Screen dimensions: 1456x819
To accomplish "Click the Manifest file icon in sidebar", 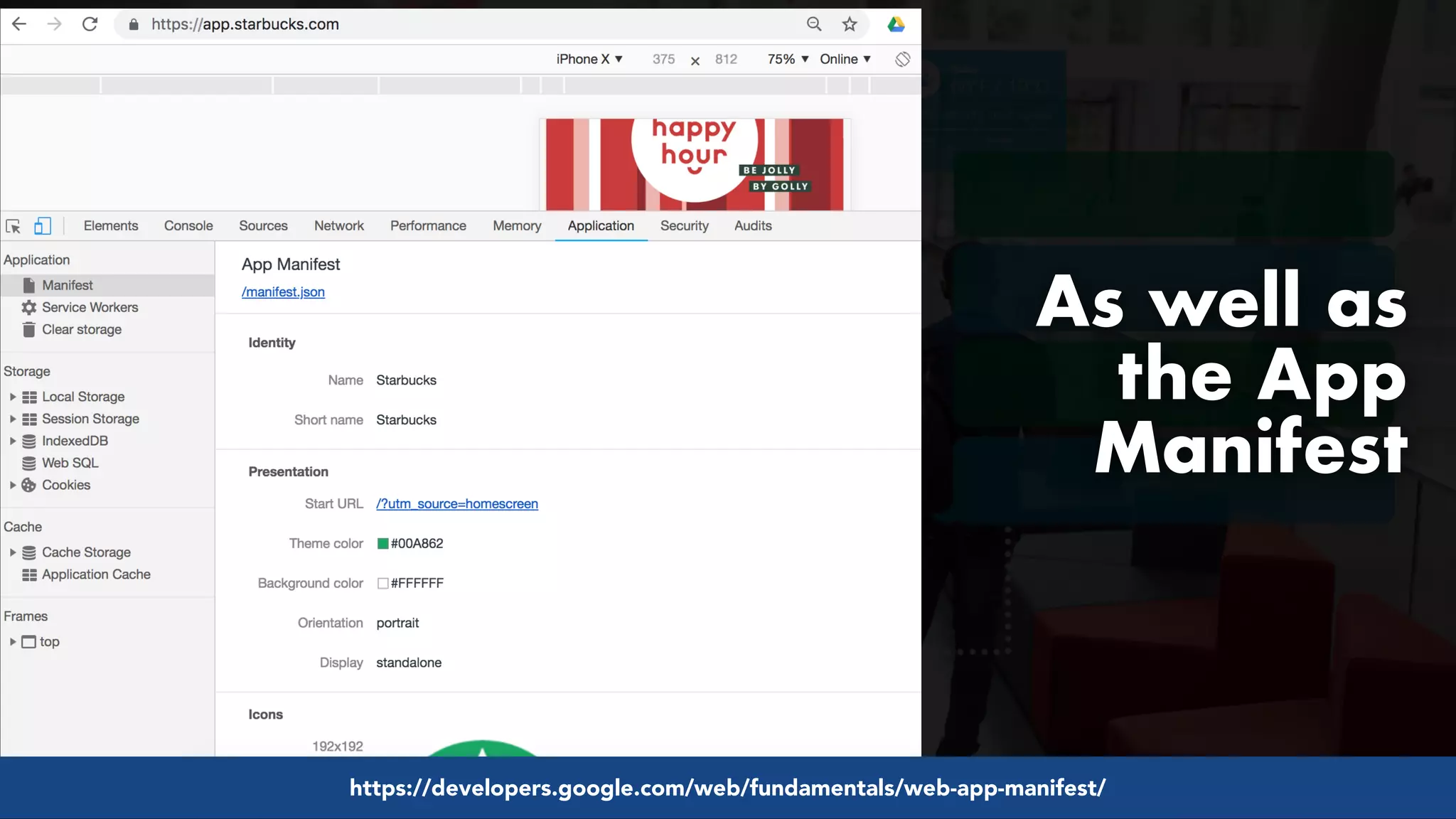I will pyautogui.click(x=29, y=285).
